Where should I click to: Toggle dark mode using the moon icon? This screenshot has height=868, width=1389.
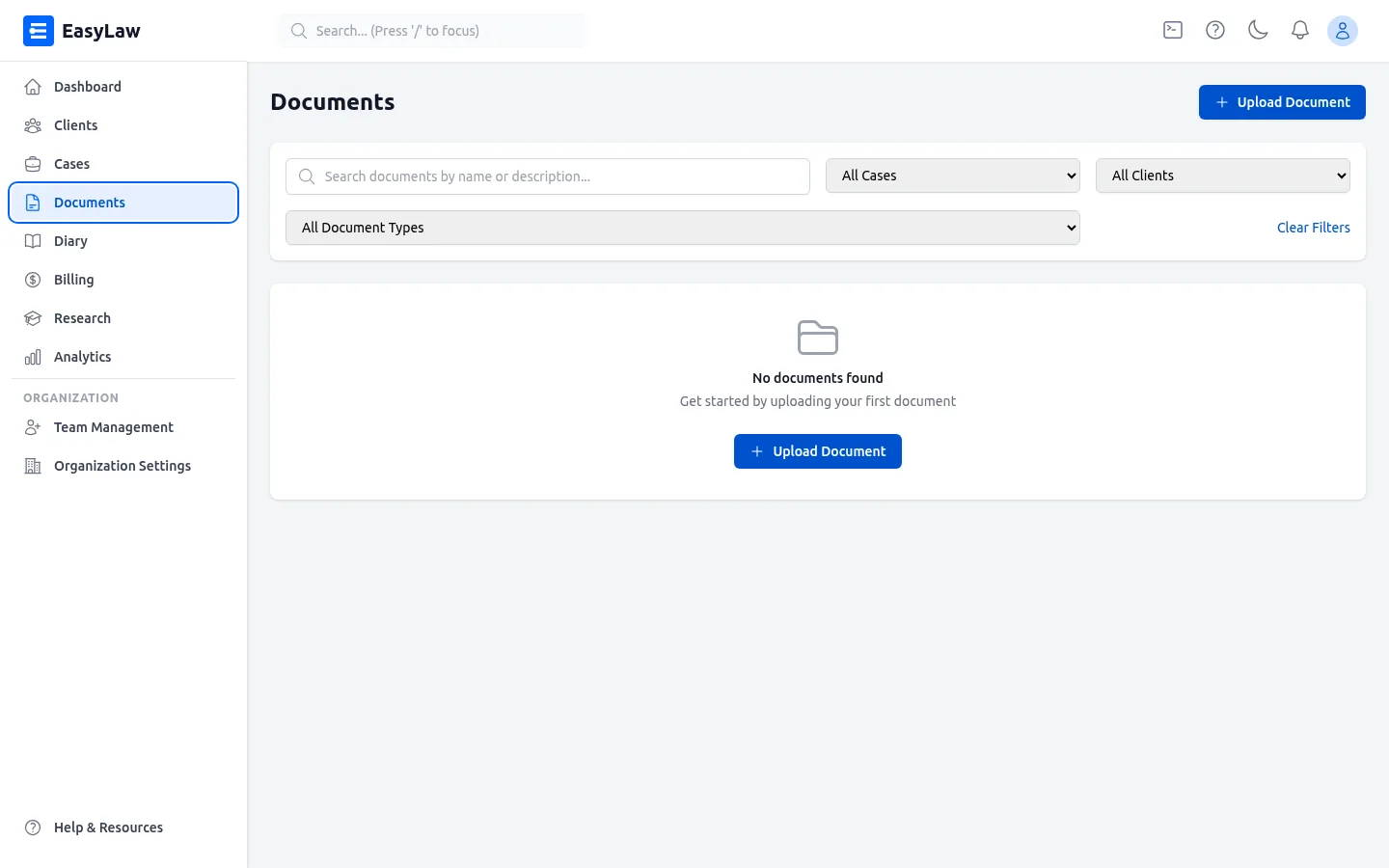[x=1258, y=30]
